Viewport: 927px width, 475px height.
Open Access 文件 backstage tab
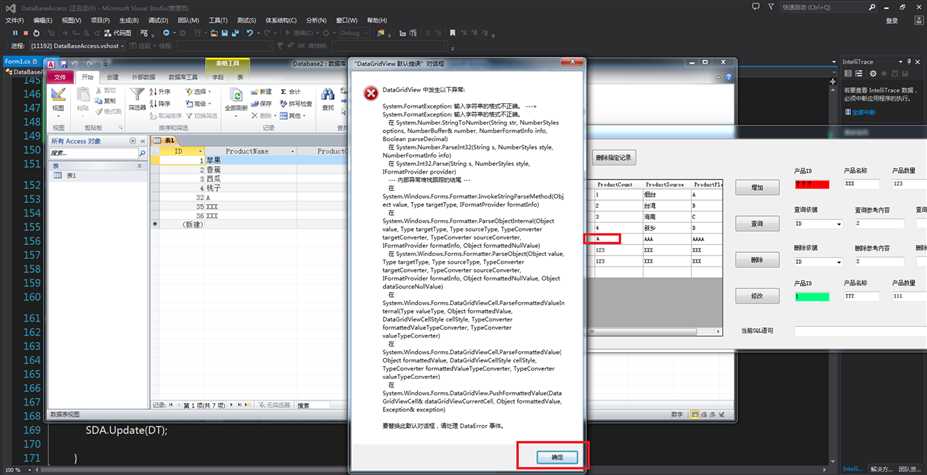60,77
